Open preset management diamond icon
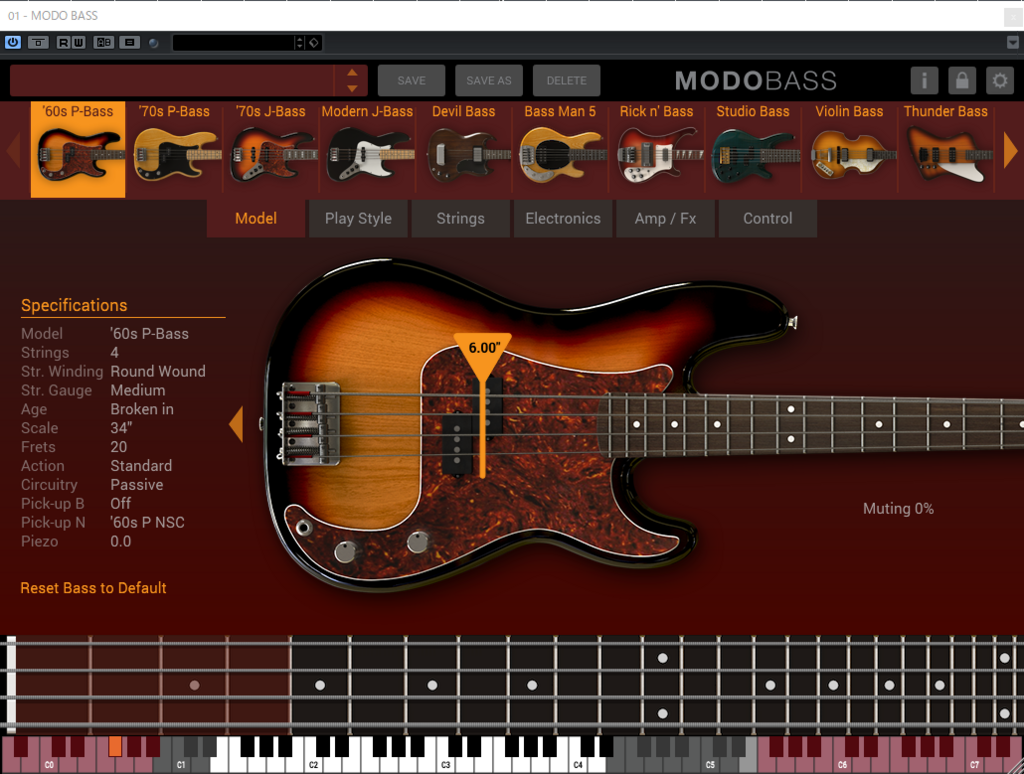The image size is (1024, 774). (x=314, y=42)
